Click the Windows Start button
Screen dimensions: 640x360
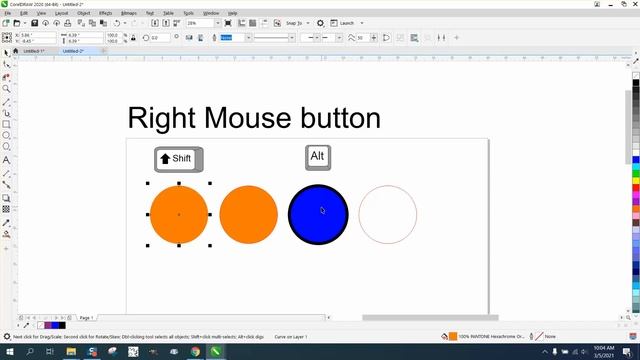click(x=9, y=351)
